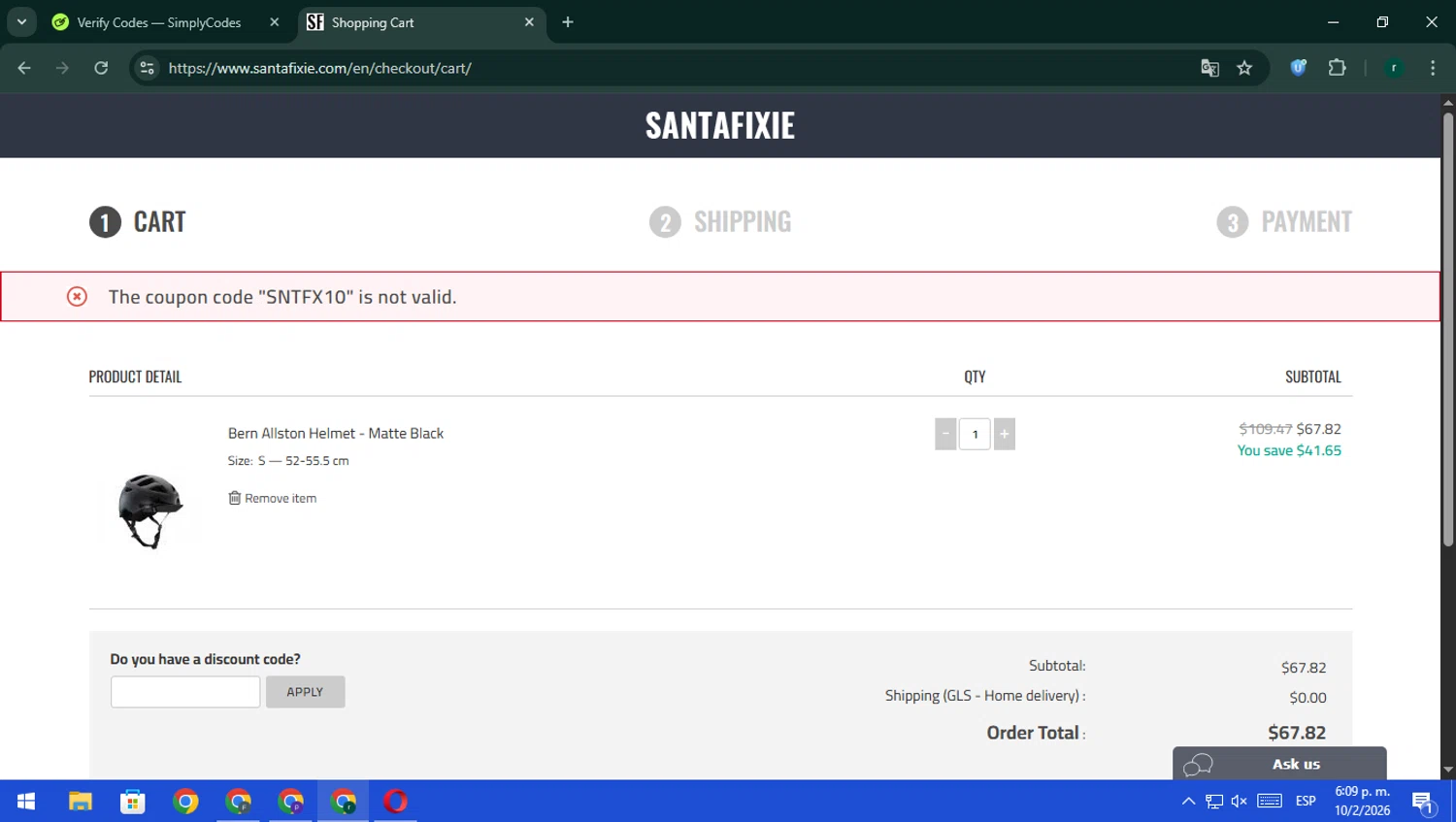Click the touch keyboard tray icon
The height and width of the screenshot is (822, 1456).
[1270, 801]
